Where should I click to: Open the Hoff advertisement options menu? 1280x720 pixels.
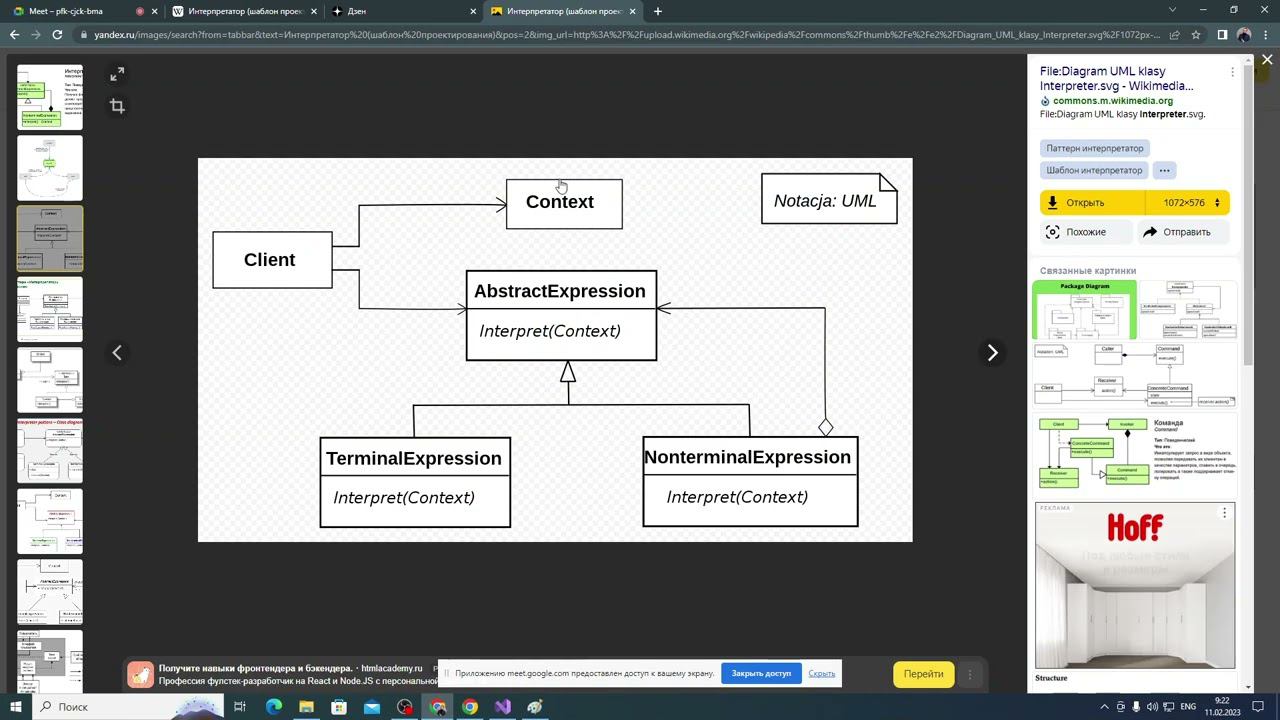click(1224, 513)
